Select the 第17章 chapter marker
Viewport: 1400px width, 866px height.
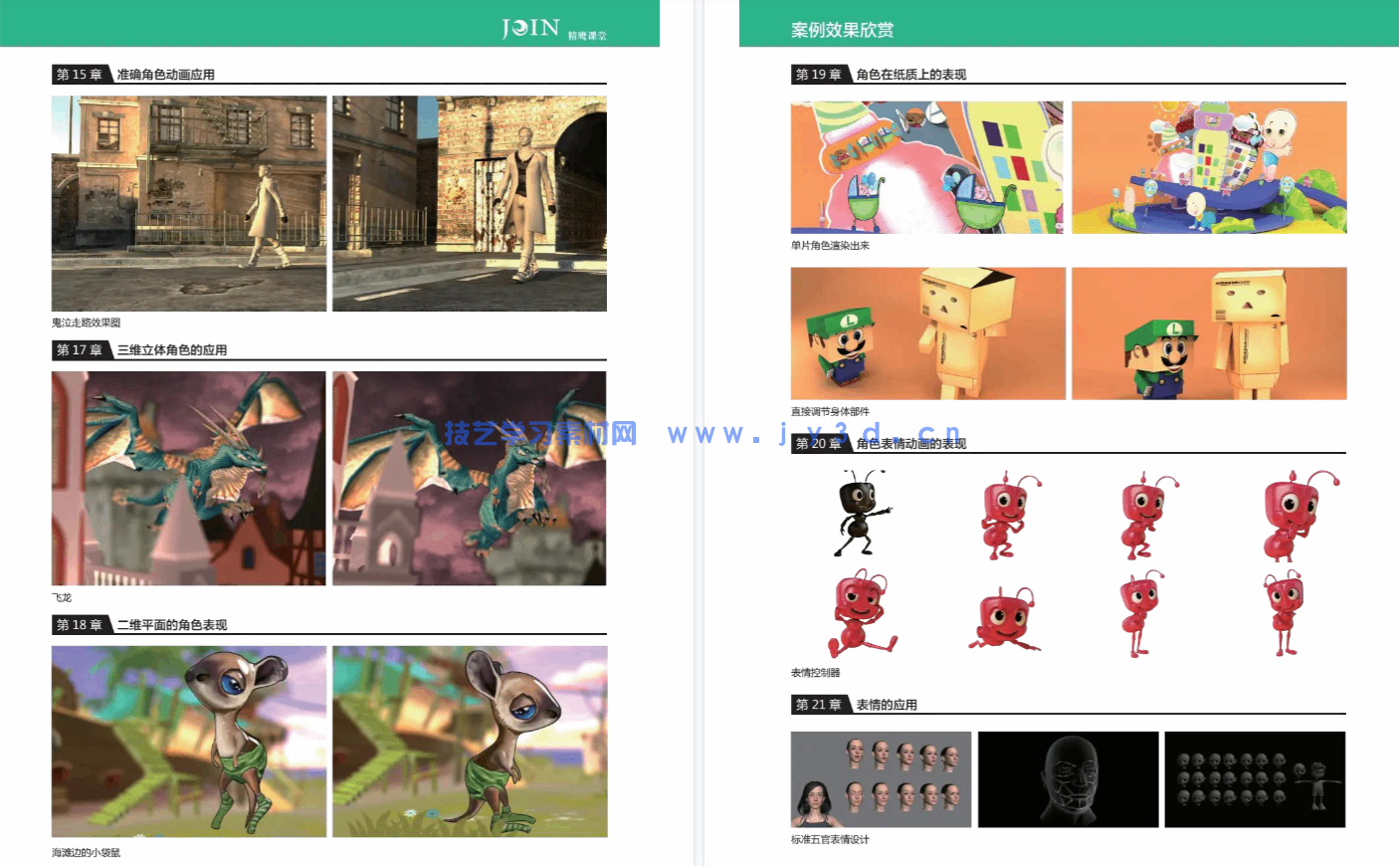78,349
